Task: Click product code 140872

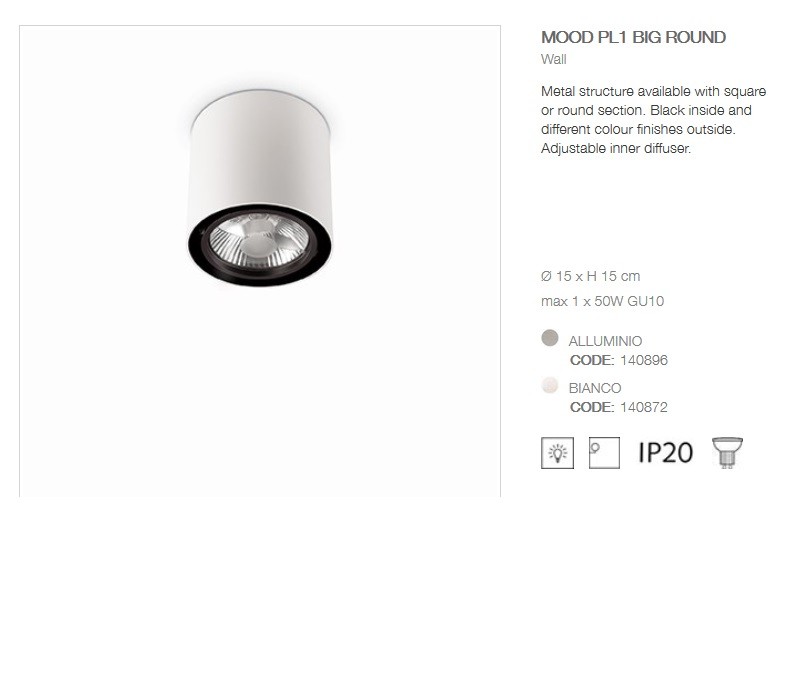Action: point(644,407)
